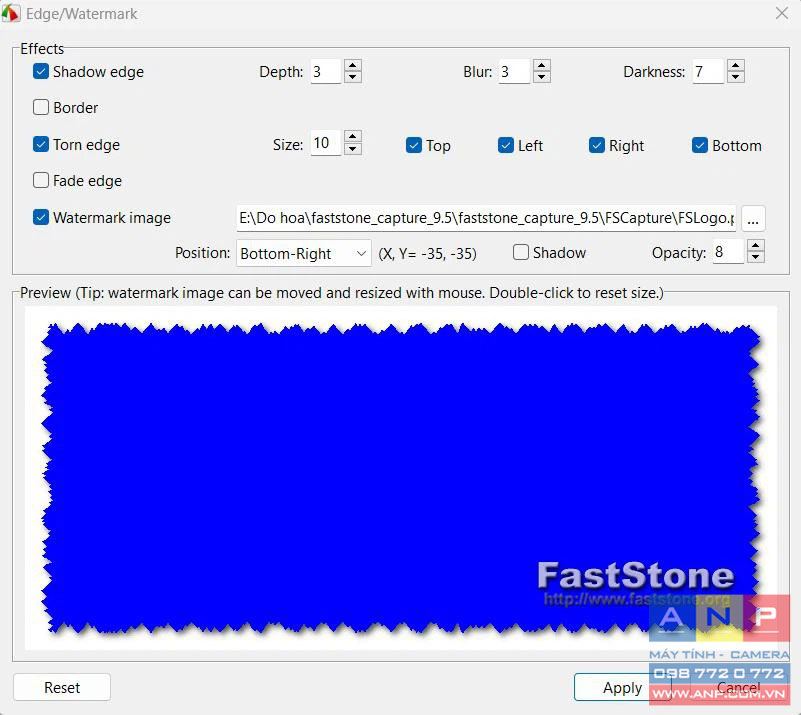Image resolution: width=801 pixels, height=715 pixels.
Task: Browse for watermark image with ... button
Action: pos(753,219)
